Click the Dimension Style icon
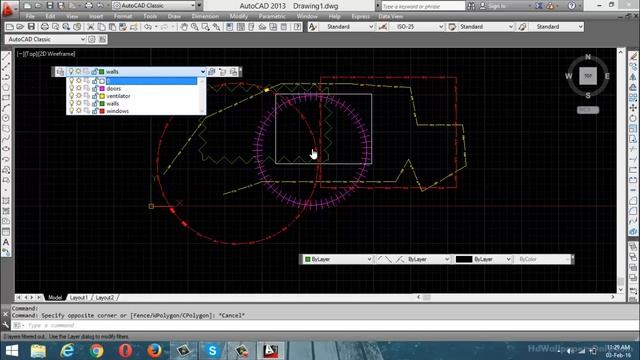This screenshot has width=640, height=360. click(x=383, y=27)
